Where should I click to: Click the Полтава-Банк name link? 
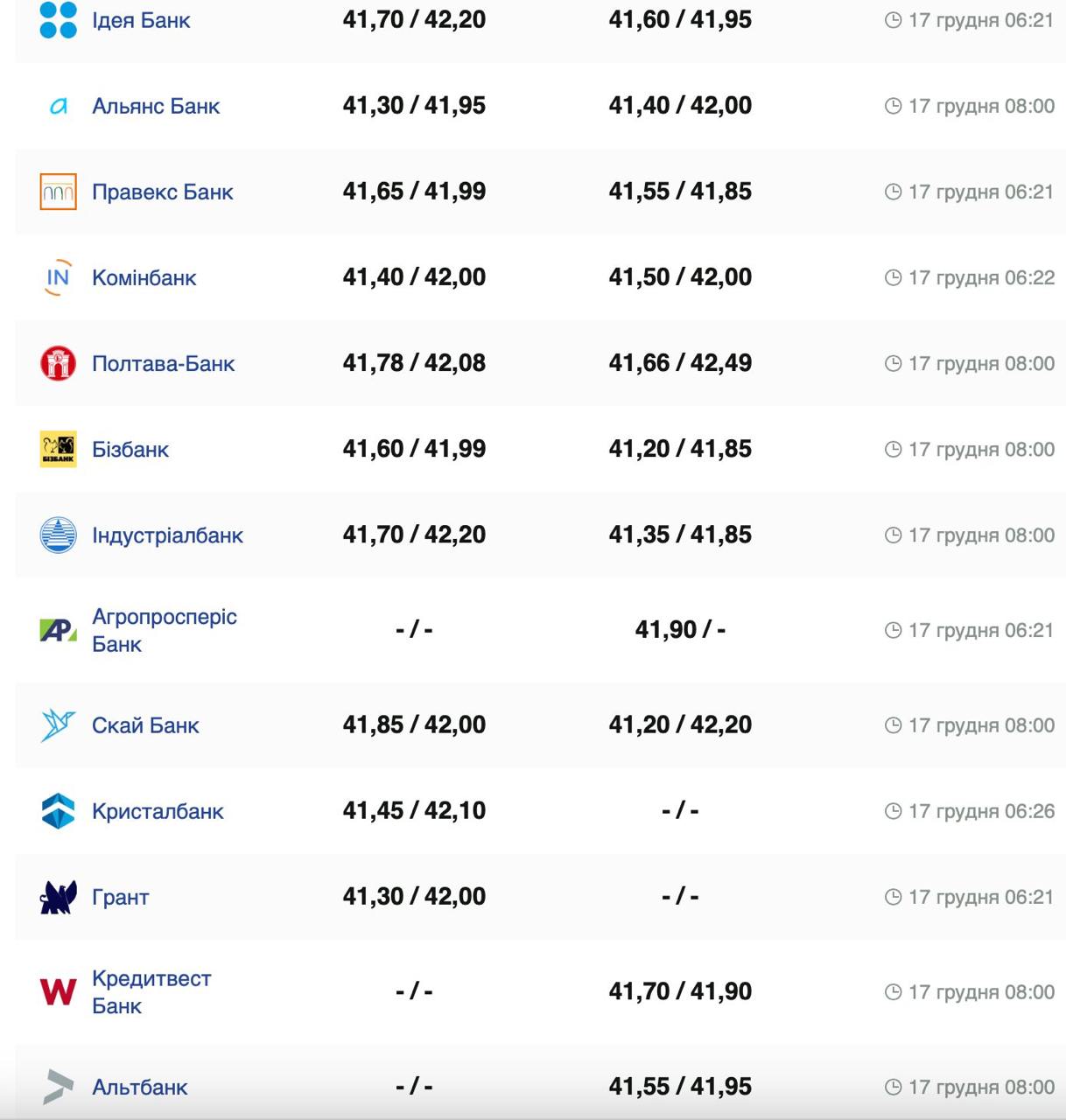[164, 364]
